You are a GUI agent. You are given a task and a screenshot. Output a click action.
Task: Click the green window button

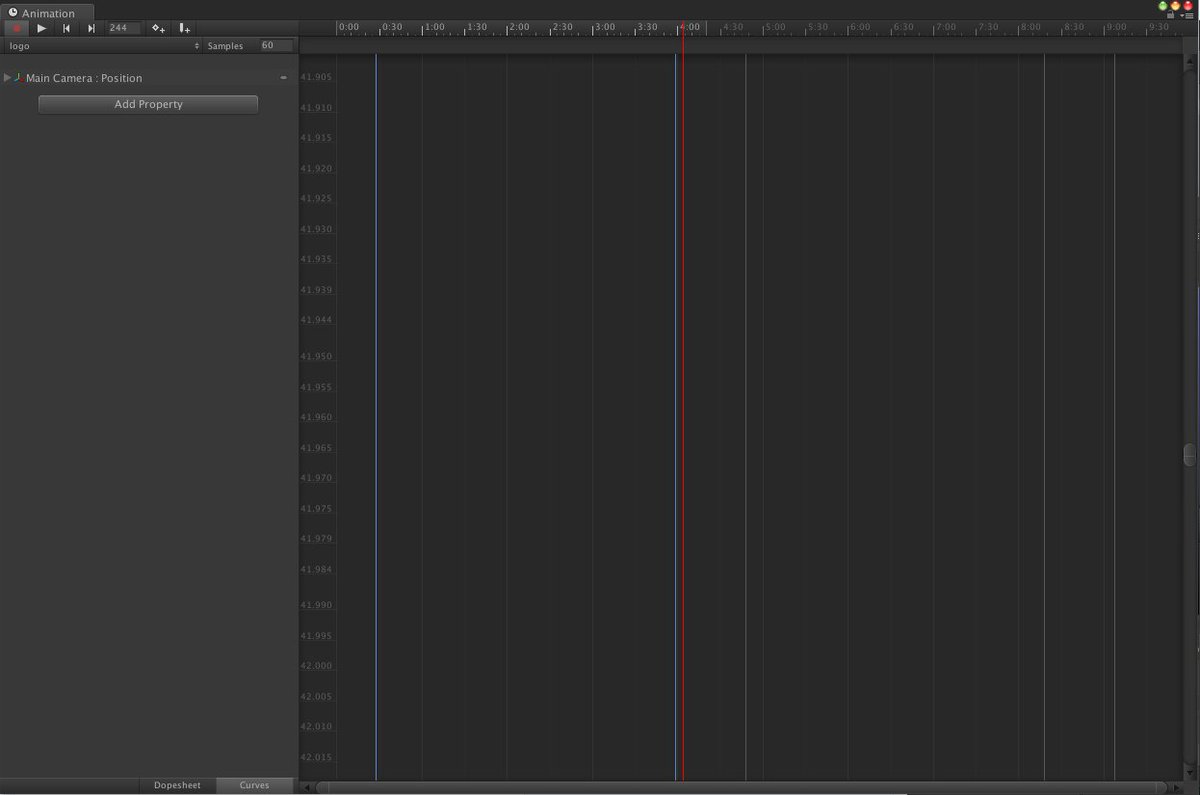1163,6
